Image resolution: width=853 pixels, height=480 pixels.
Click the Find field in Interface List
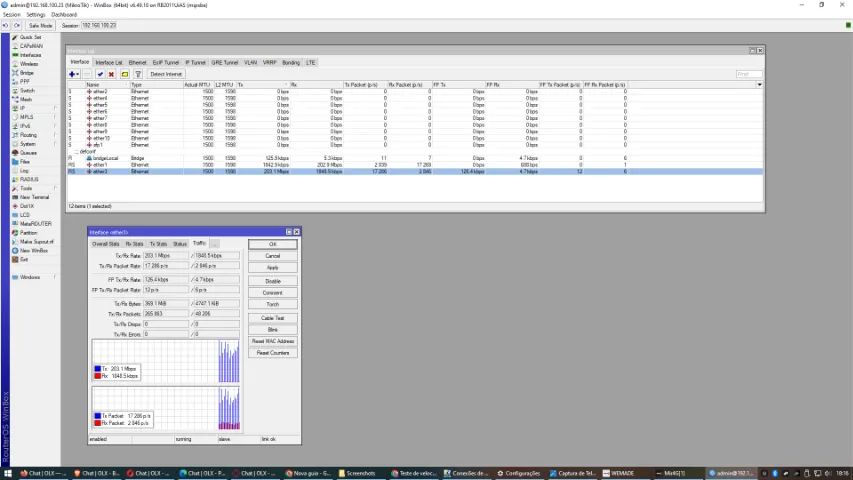click(749, 74)
